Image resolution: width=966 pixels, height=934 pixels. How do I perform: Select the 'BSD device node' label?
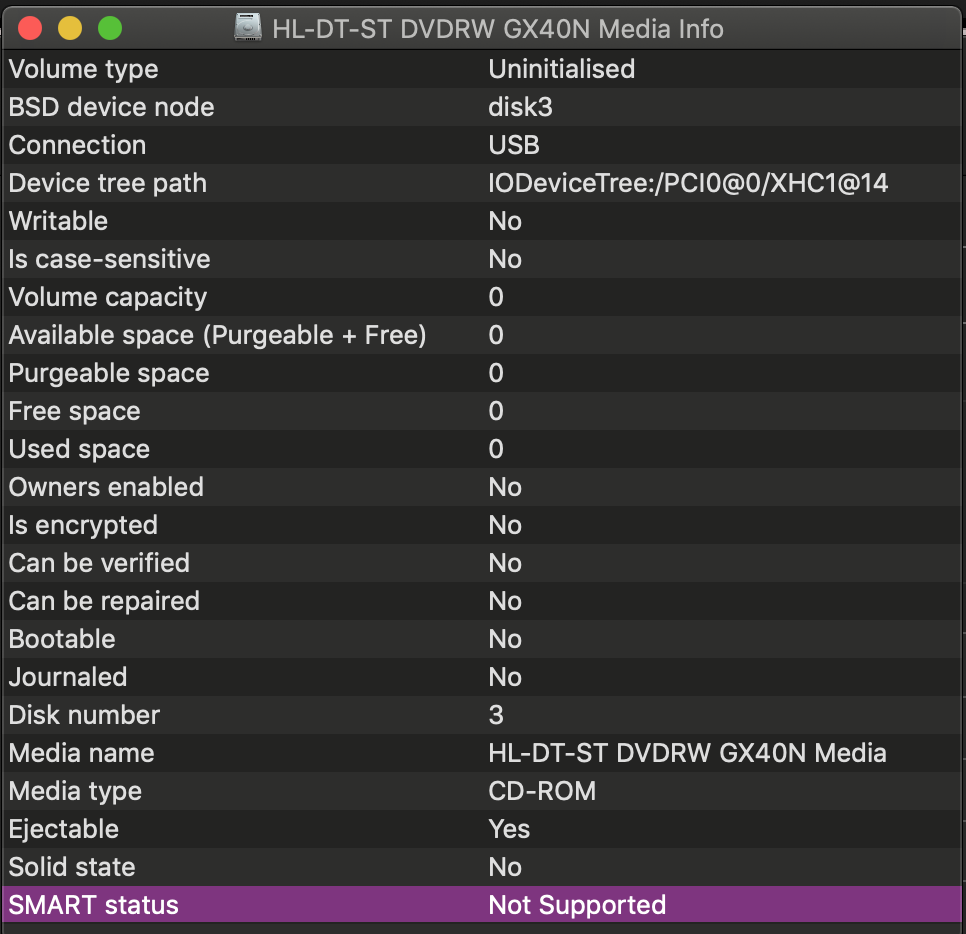tap(112, 107)
